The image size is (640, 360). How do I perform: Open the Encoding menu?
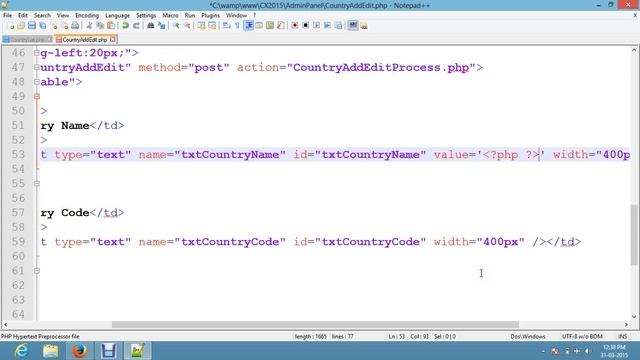tap(87, 15)
